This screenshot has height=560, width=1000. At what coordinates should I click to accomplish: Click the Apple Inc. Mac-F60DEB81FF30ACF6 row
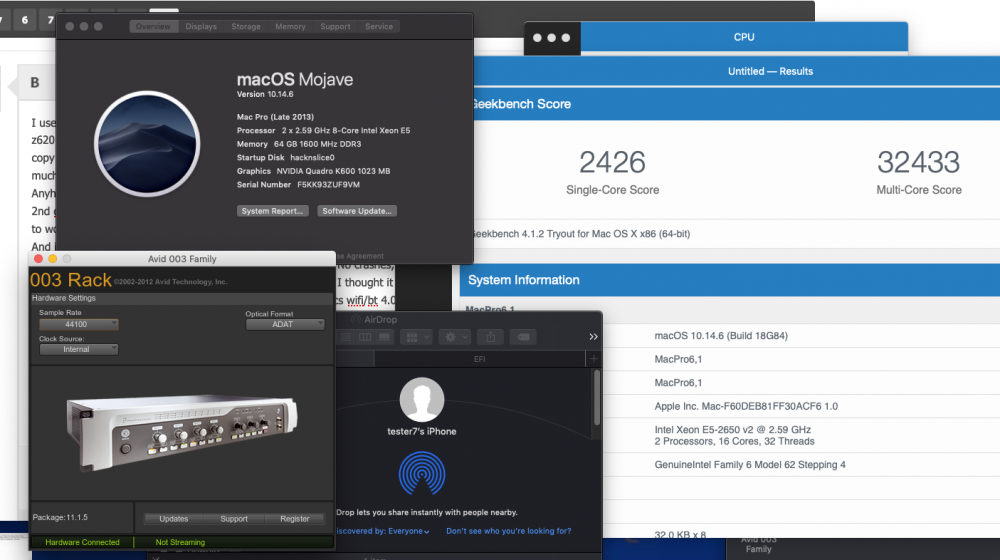pyautogui.click(x=746, y=406)
